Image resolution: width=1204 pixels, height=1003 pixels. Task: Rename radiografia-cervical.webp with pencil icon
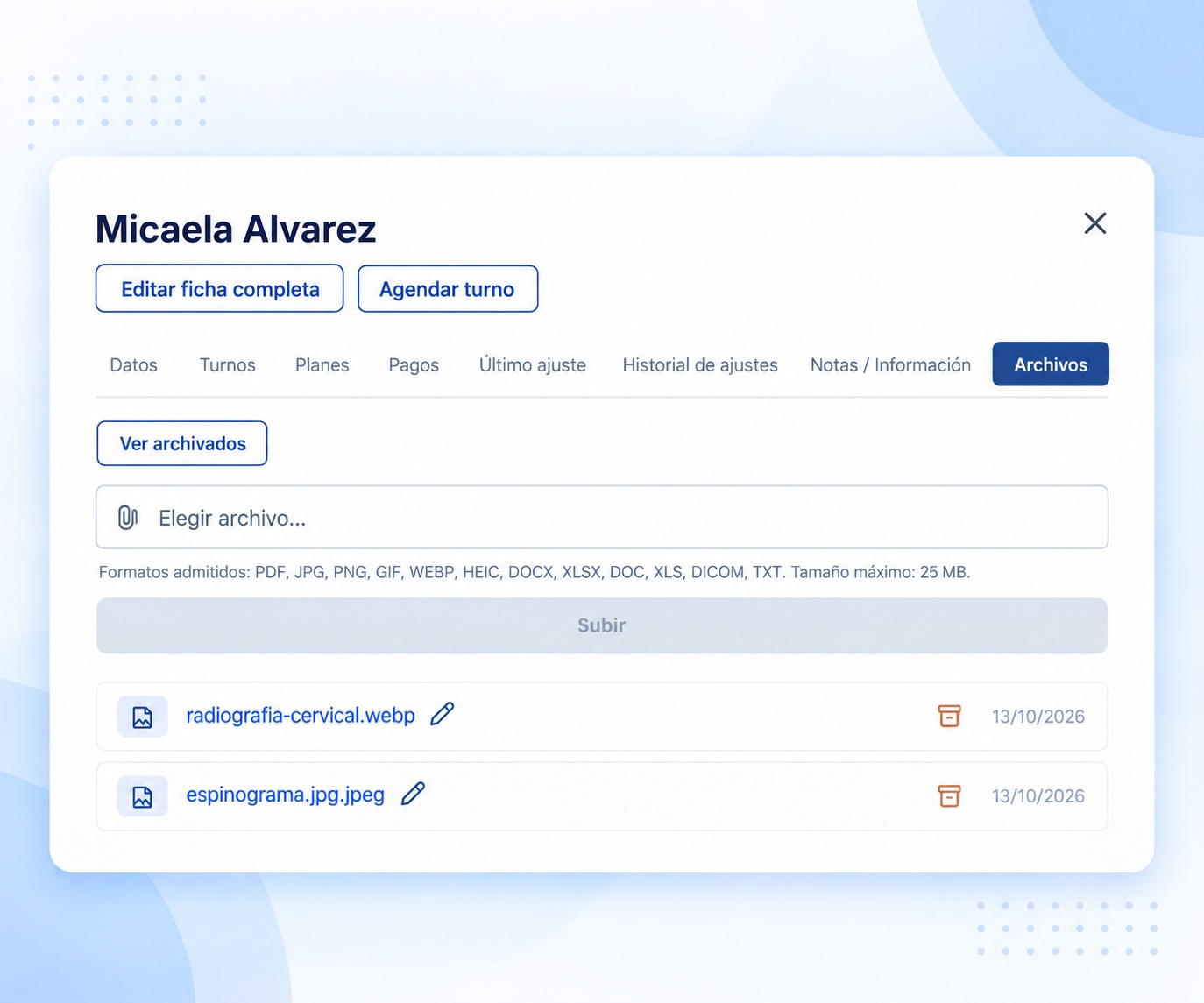pos(443,714)
